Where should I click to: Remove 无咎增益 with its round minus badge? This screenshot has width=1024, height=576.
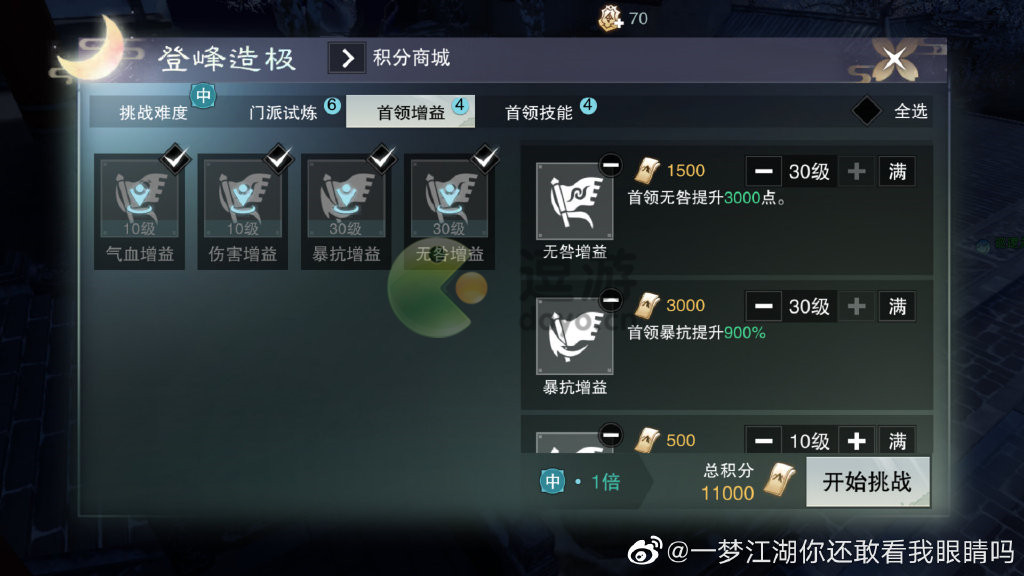[x=611, y=165]
